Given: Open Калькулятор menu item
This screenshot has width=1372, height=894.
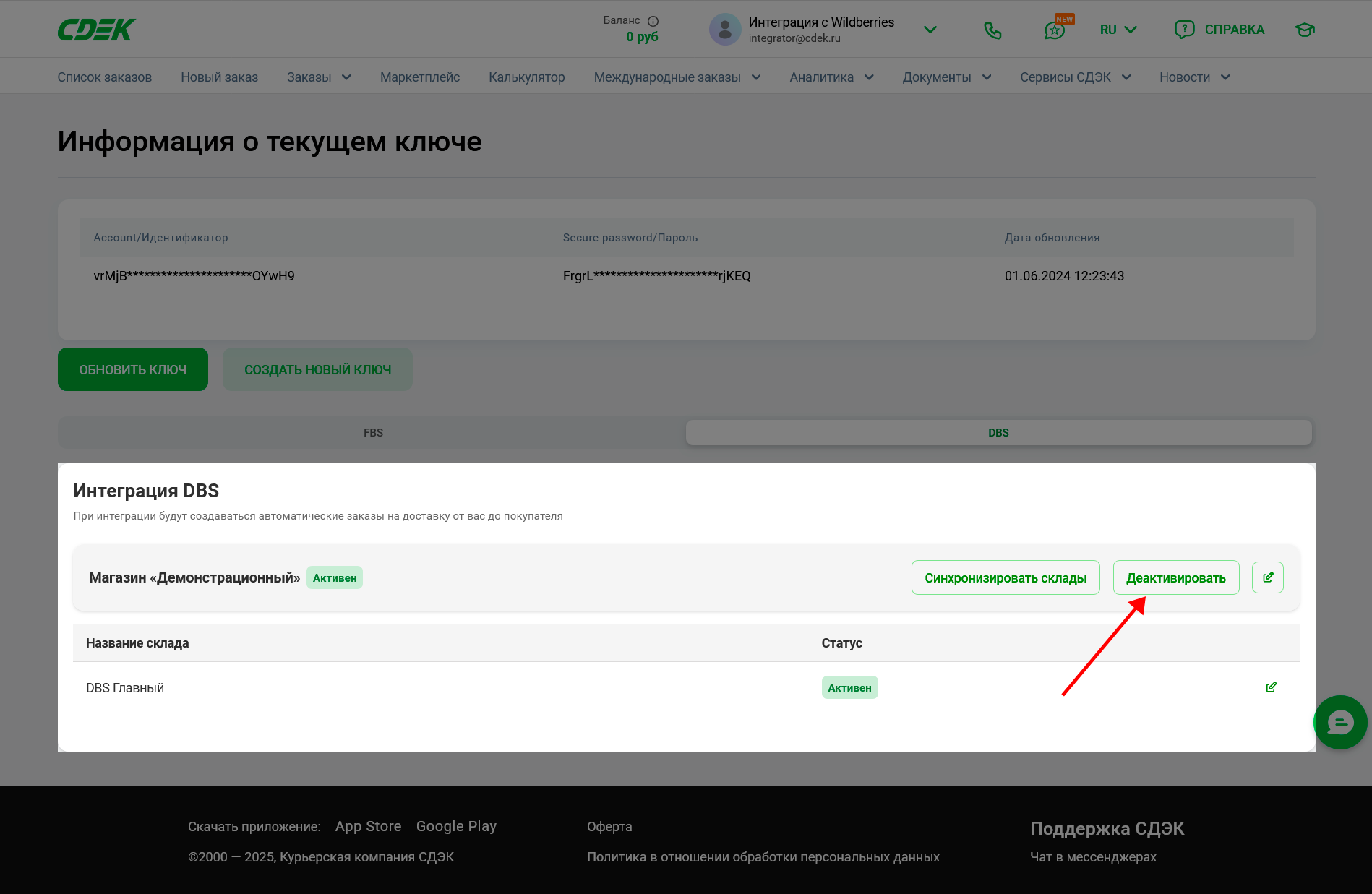Looking at the screenshot, I should tap(527, 77).
